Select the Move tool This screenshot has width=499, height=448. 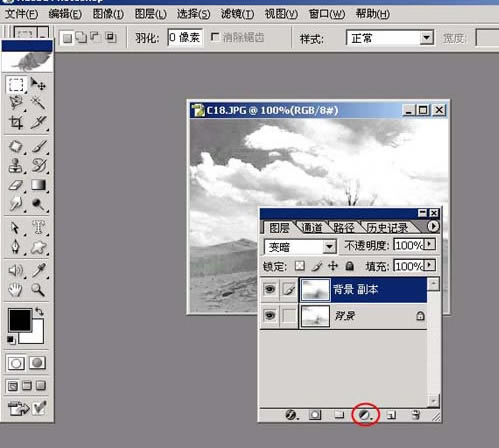point(38,84)
